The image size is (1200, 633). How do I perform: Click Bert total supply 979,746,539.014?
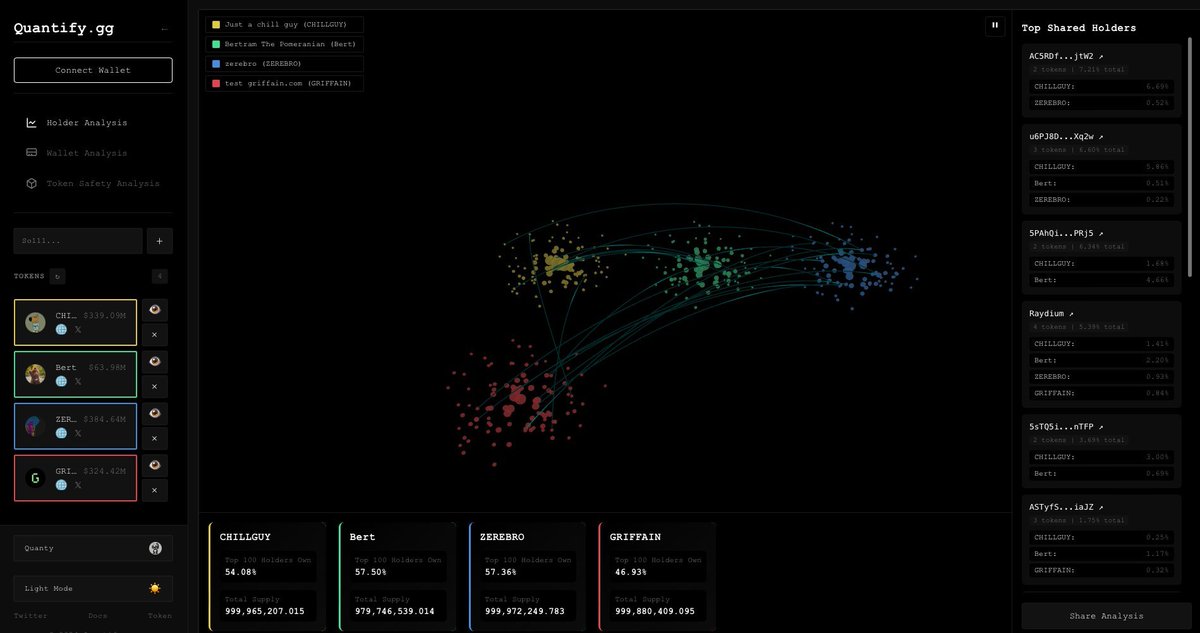pos(394,611)
